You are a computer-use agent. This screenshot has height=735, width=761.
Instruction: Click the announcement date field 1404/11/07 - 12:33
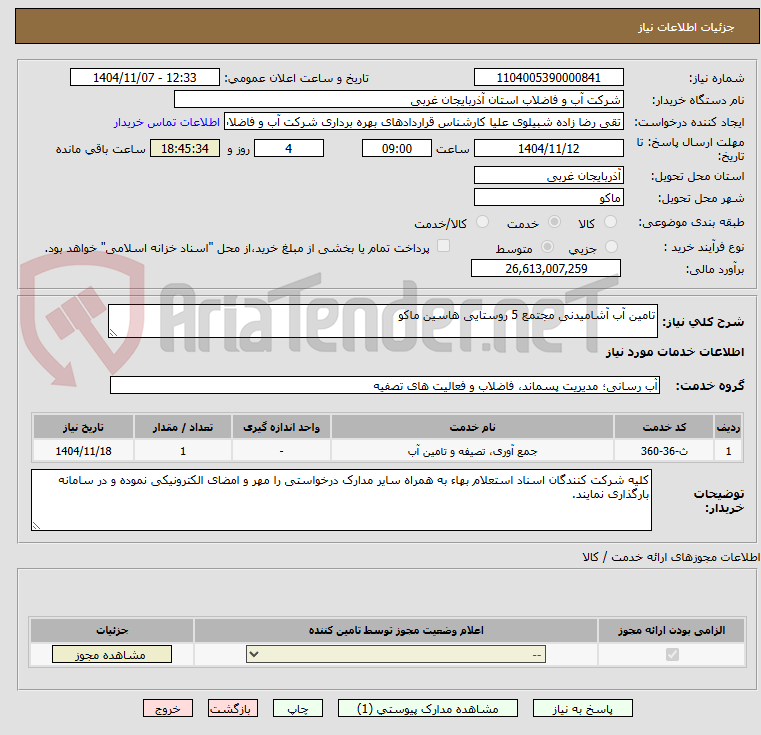click(x=145, y=77)
